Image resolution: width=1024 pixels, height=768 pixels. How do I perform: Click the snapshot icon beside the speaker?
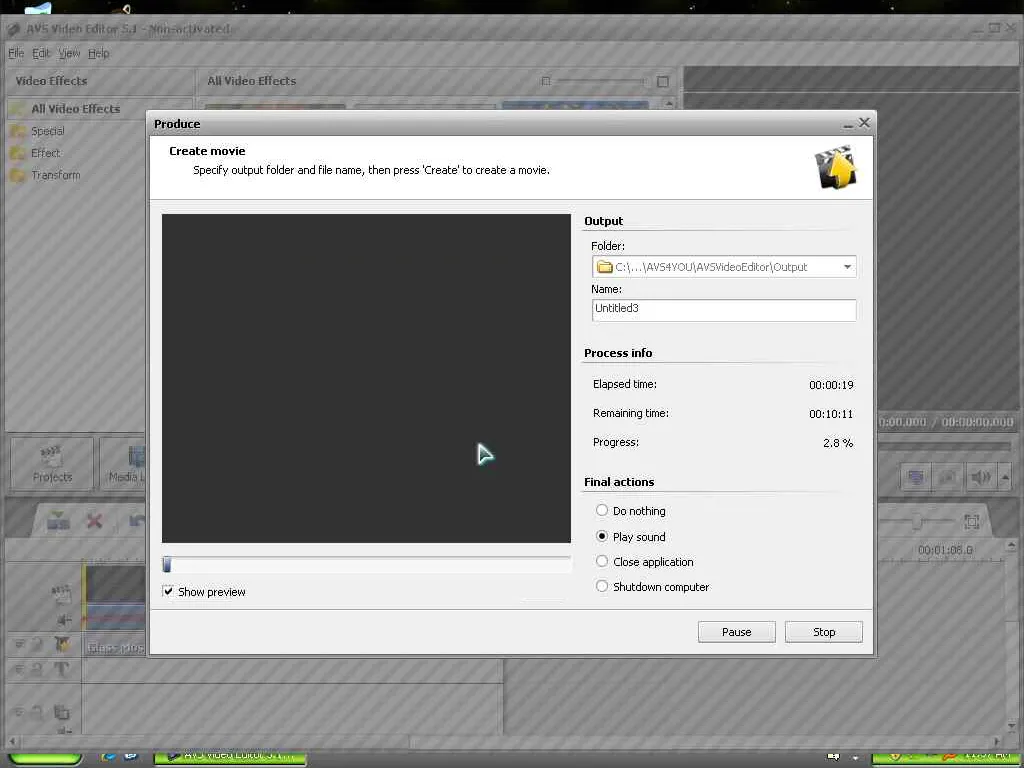click(x=947, y=477)
